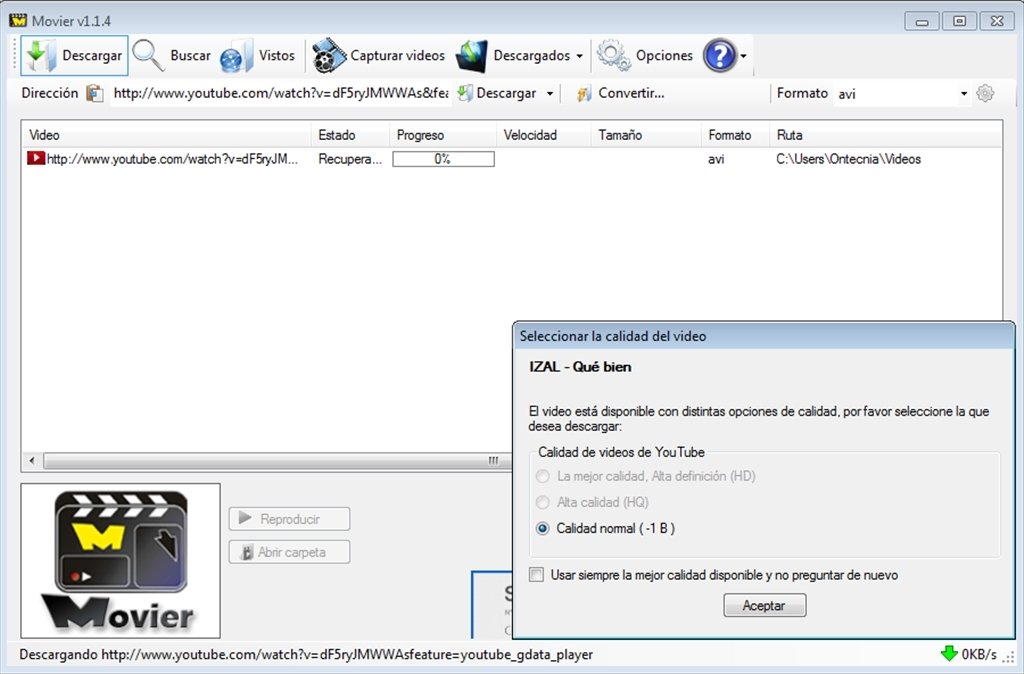
Task: Click the IZAL - Qué bien video title
Action: (x=580, y=367)
